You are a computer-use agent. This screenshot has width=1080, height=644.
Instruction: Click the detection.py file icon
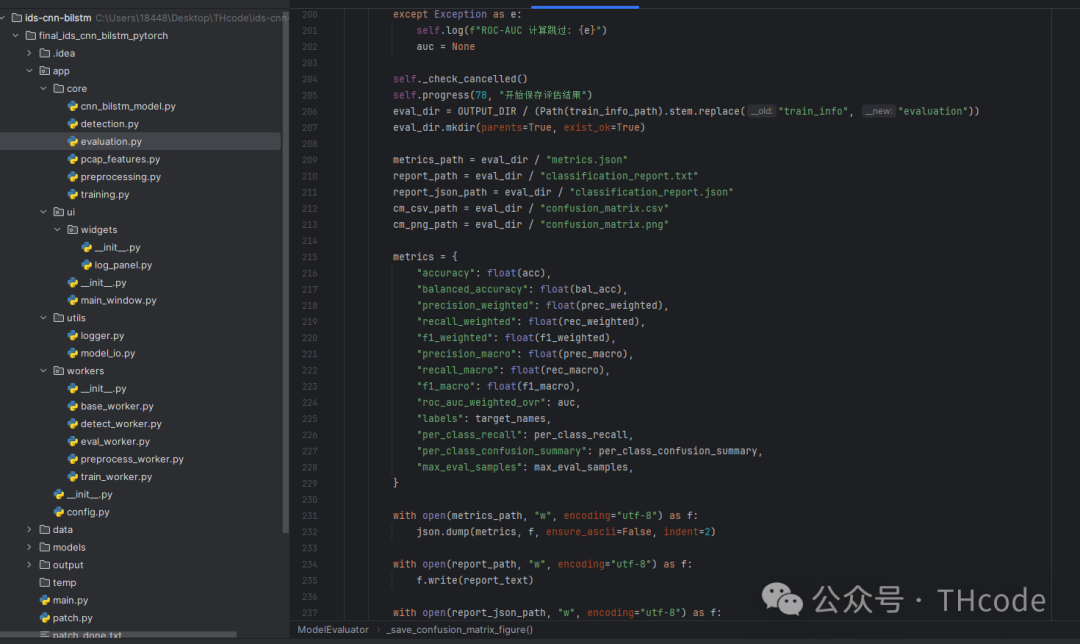[x=72, y=124]
